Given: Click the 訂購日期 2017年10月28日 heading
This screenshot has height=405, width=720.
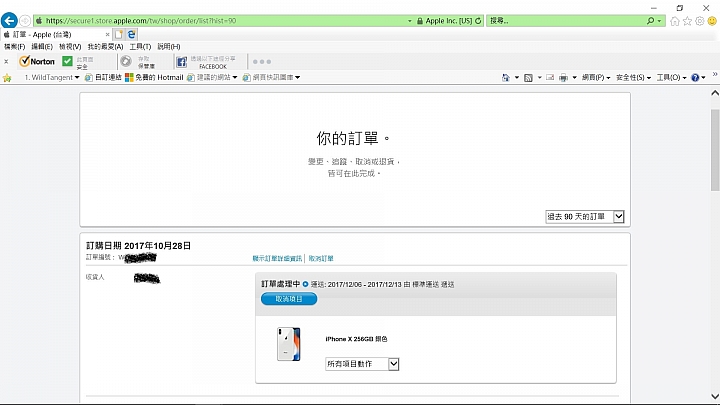Looking at the screenshot, I should (138, 246).
